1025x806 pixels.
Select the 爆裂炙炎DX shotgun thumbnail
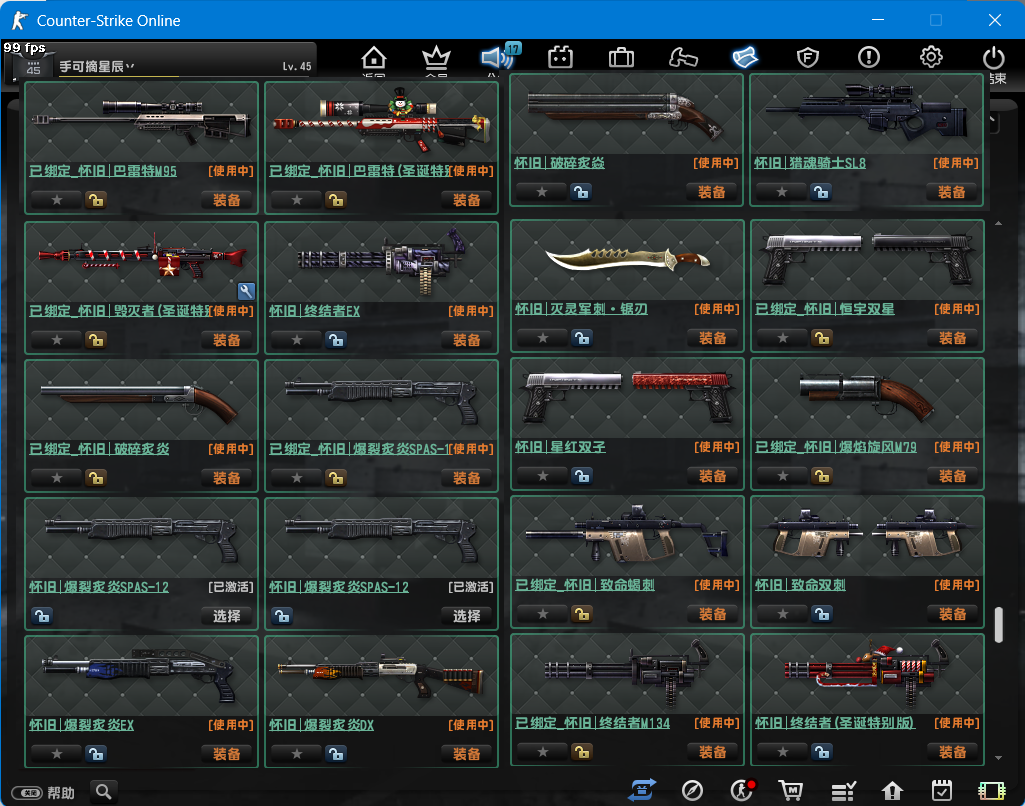tap(381, 677)
